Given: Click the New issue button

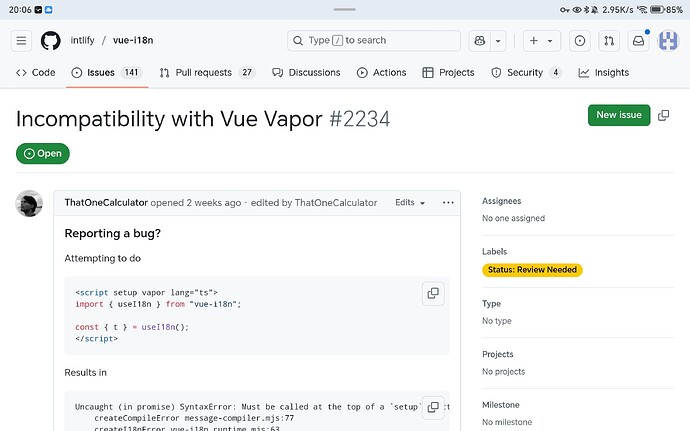Looking at the screenshot, I should pyautogui.click(x=619, y=115).
